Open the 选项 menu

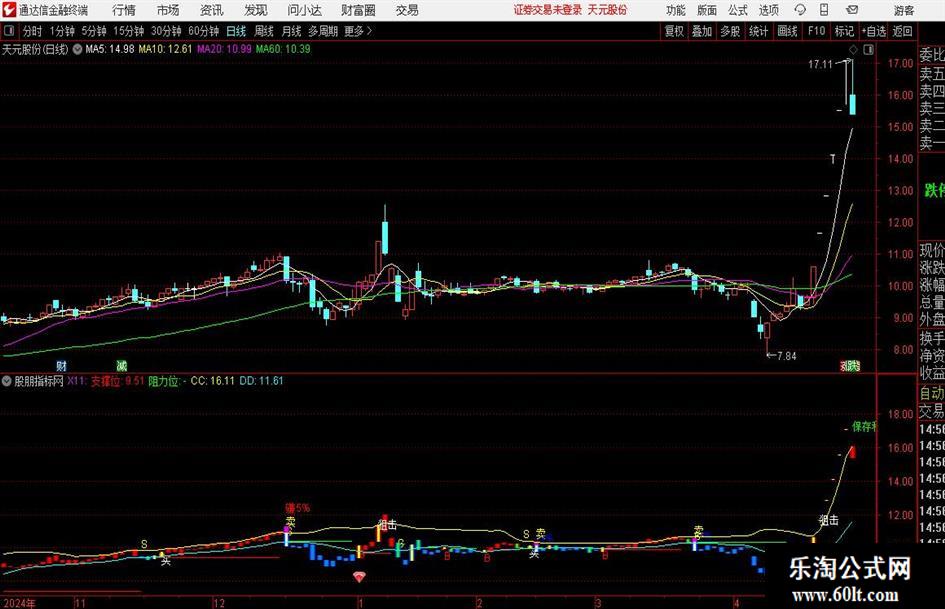768,10
